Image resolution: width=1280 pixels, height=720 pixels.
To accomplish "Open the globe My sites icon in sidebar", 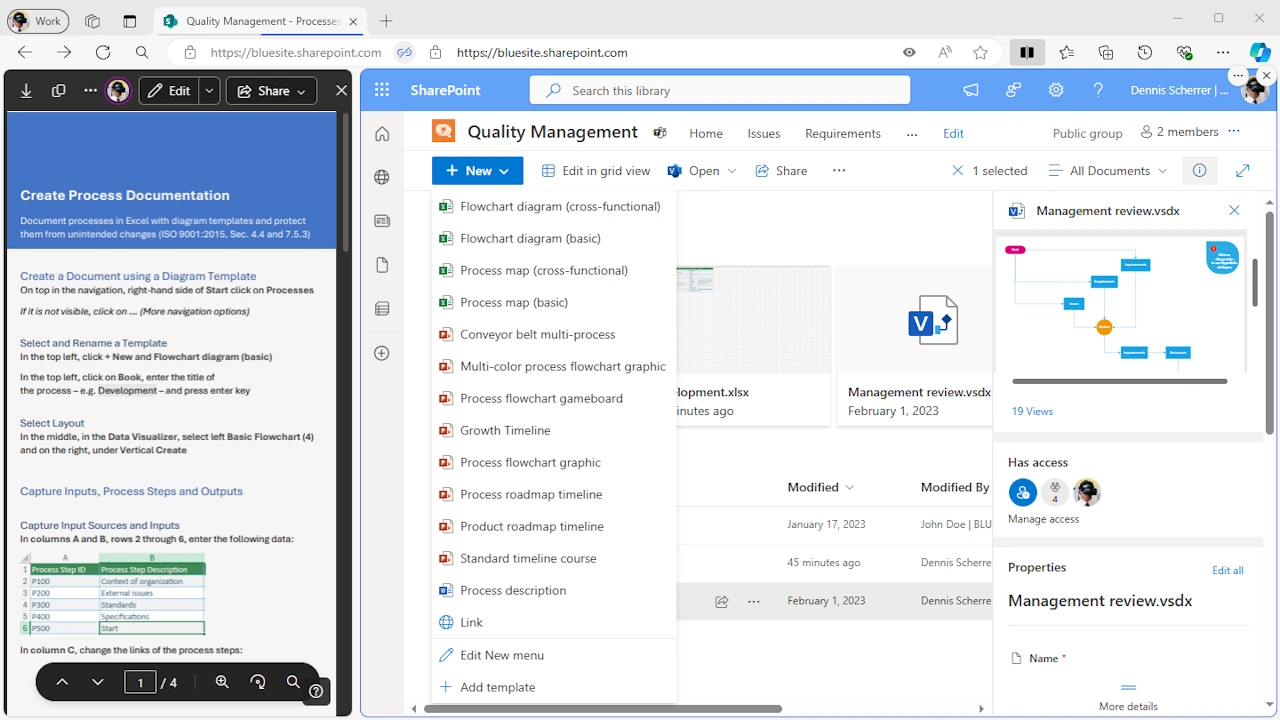I will click(381, 178).
